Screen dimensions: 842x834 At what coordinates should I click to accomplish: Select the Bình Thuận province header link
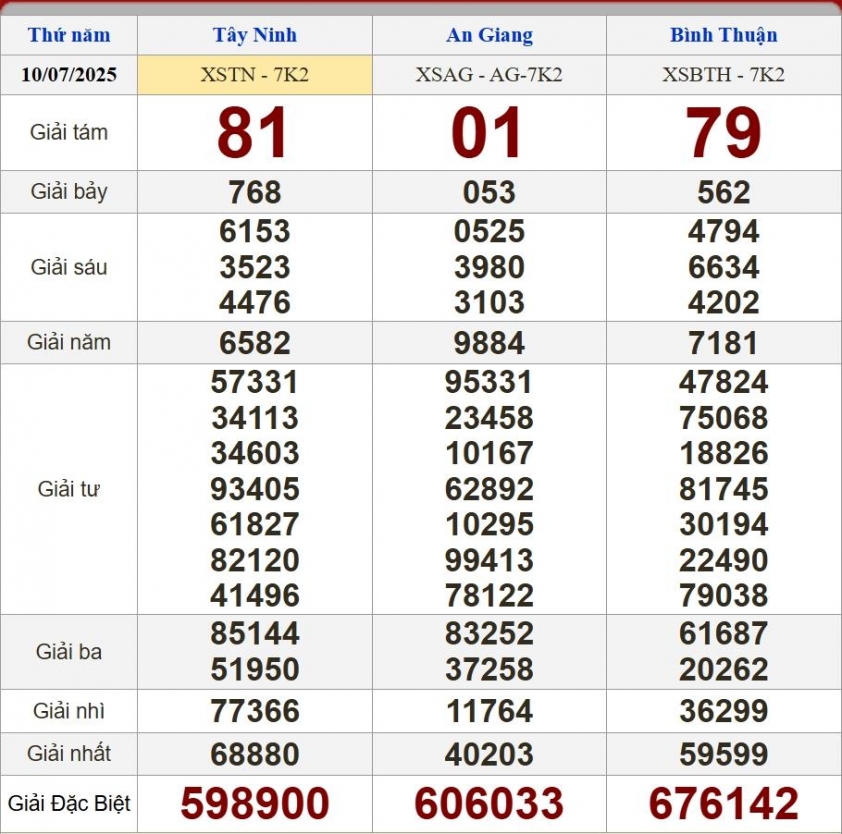click(723, 35)
